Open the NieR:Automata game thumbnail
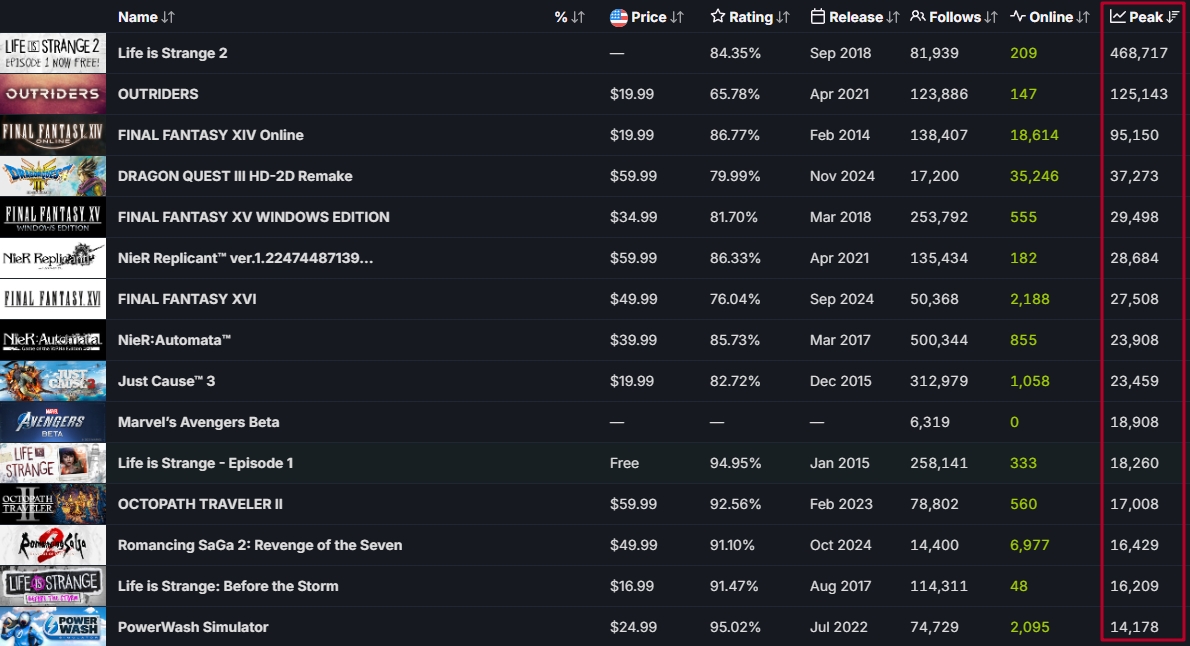 (x=53, y=340)
